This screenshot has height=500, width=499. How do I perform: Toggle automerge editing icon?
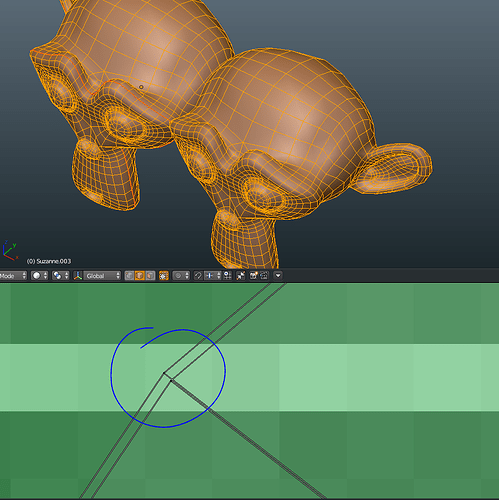[x=241, y=276]
